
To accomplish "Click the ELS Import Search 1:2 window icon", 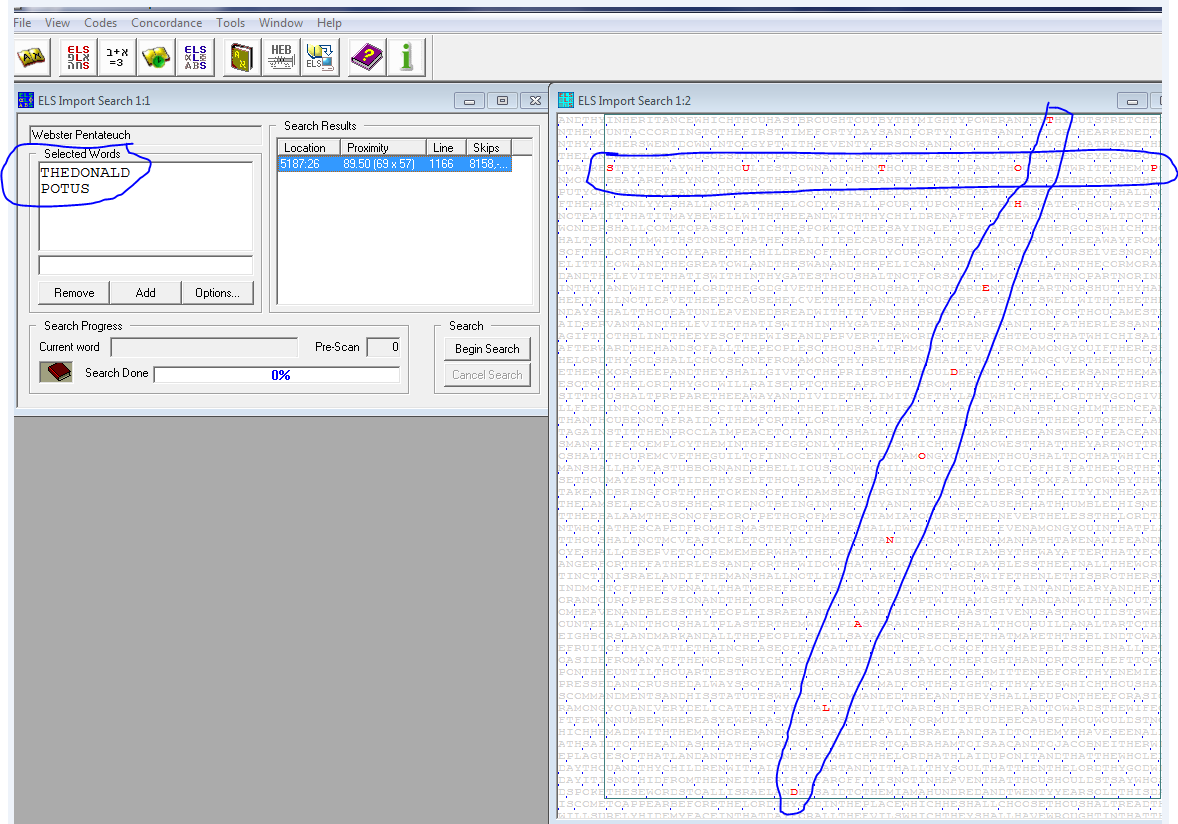I will point(566,101).
